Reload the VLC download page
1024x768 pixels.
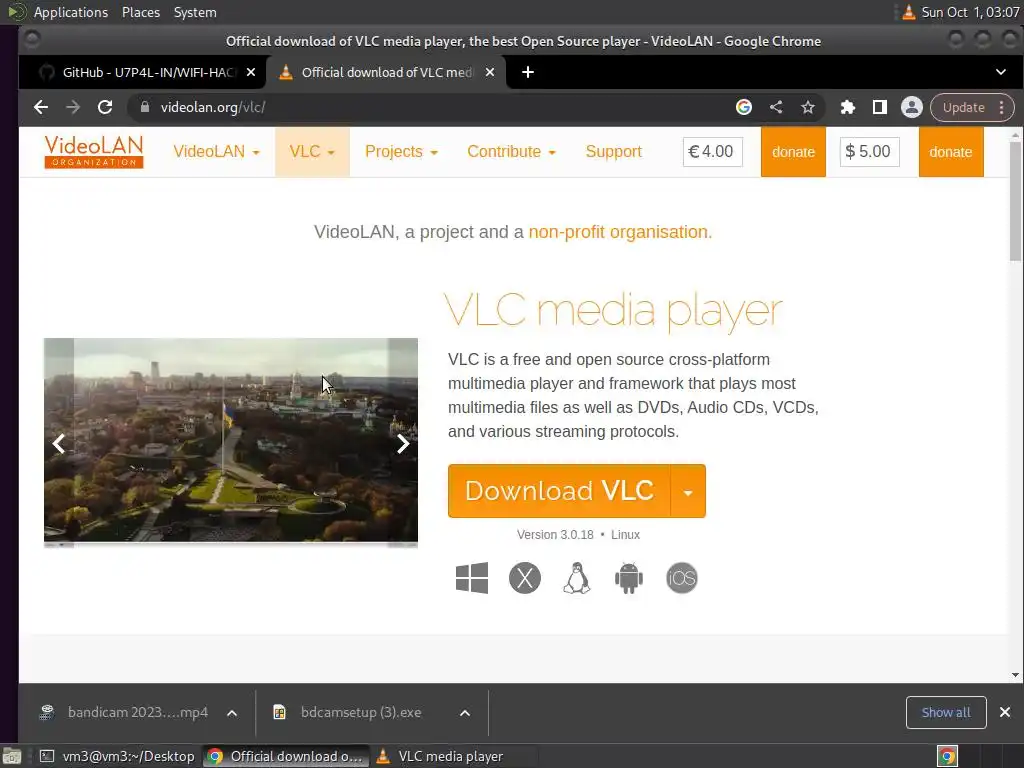tap(104, 107)
